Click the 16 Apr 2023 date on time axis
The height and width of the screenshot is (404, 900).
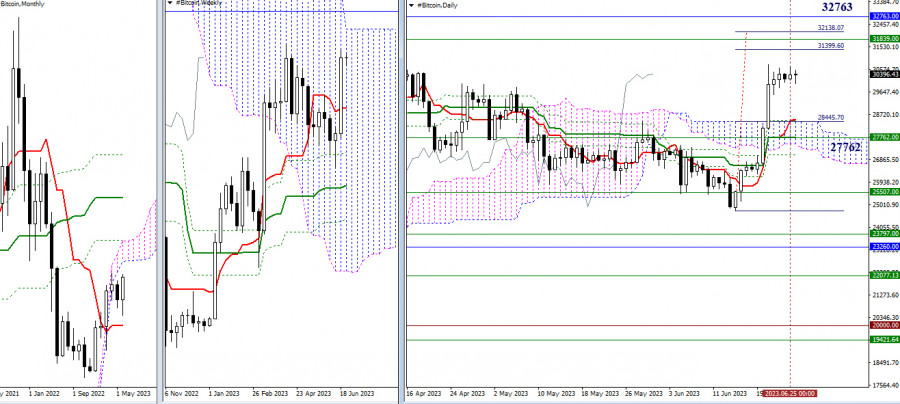[421, 394]
